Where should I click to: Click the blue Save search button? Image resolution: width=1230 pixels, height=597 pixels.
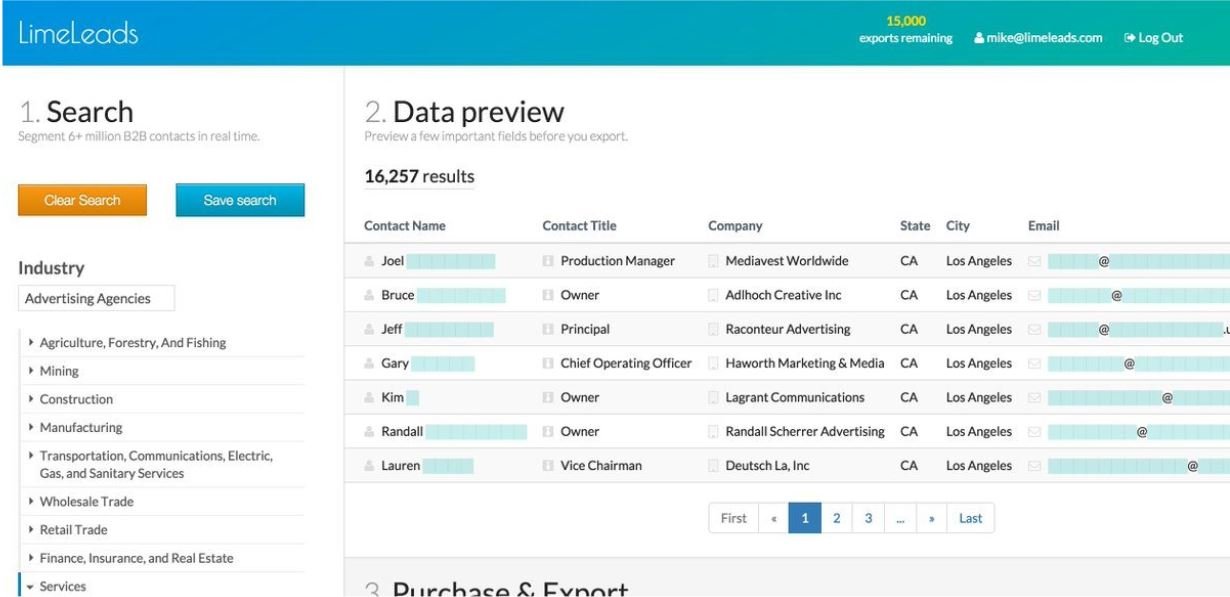click(240, 200)
